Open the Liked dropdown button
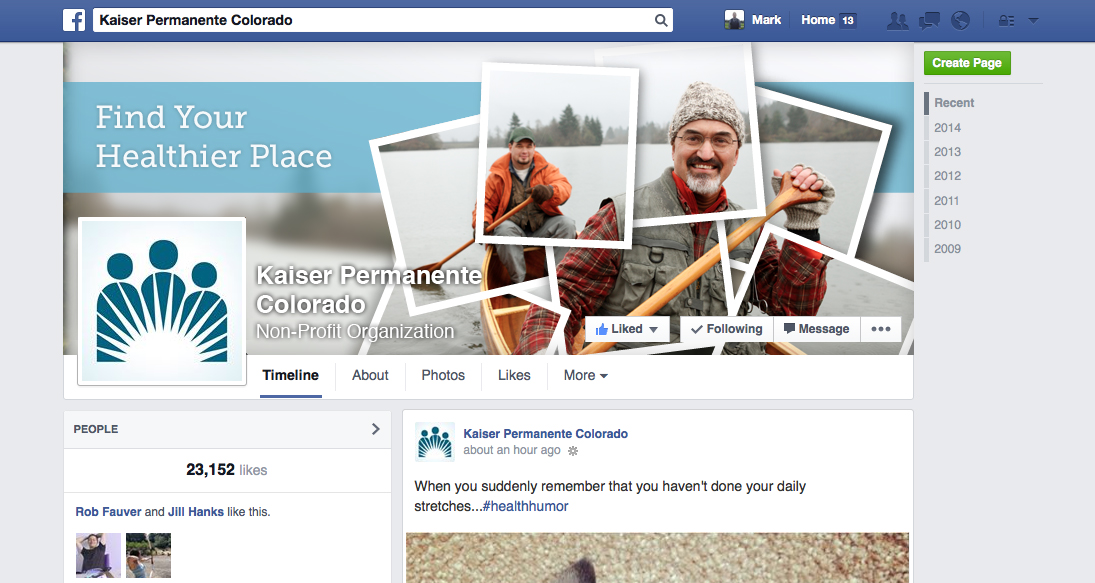Viewport: 1095px width, 583px height. pos(627,329)
